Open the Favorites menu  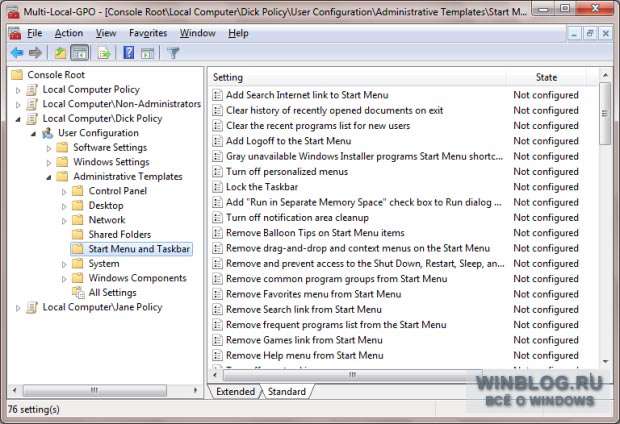[x=148, y=33]
